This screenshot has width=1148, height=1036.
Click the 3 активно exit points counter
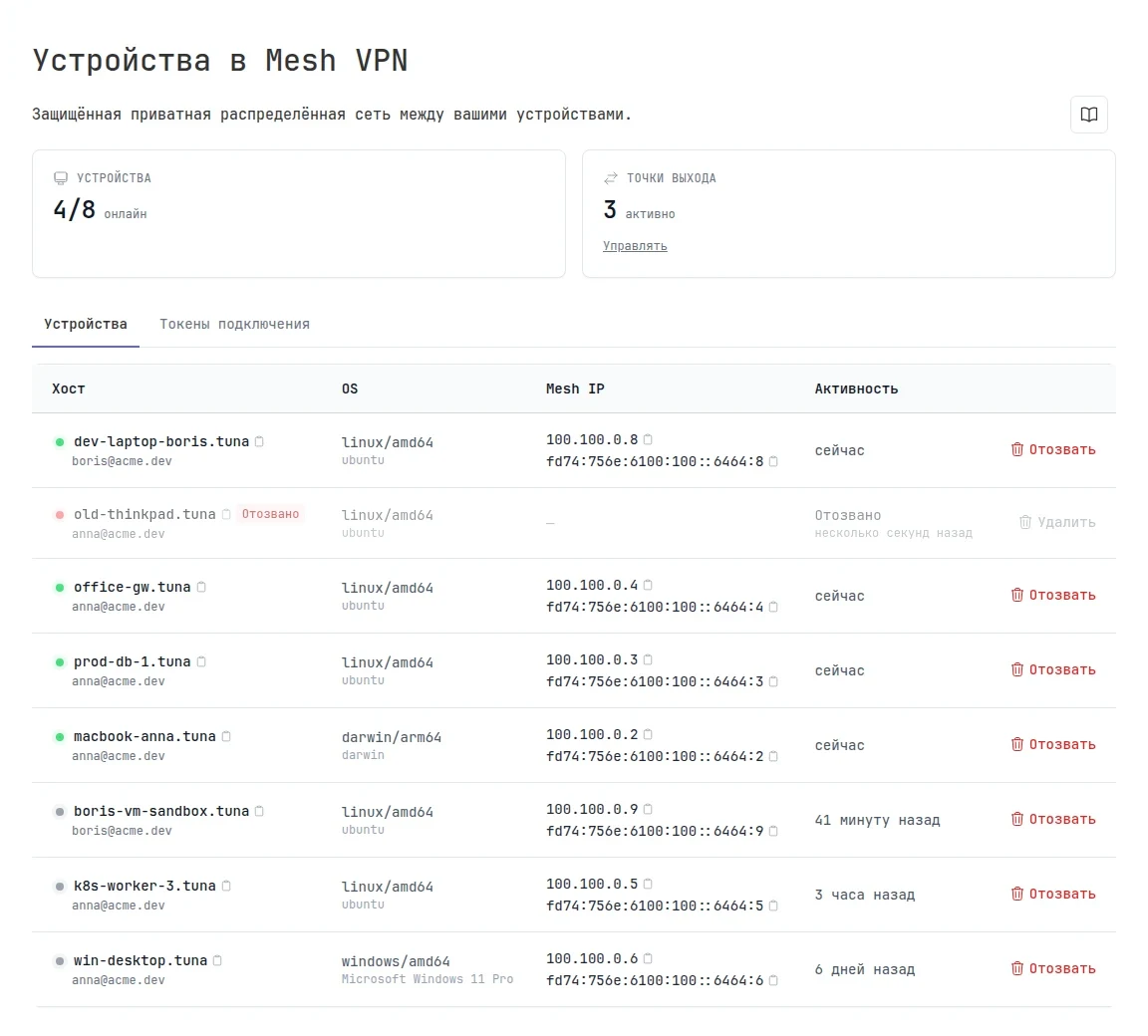(x=639, y=210)
